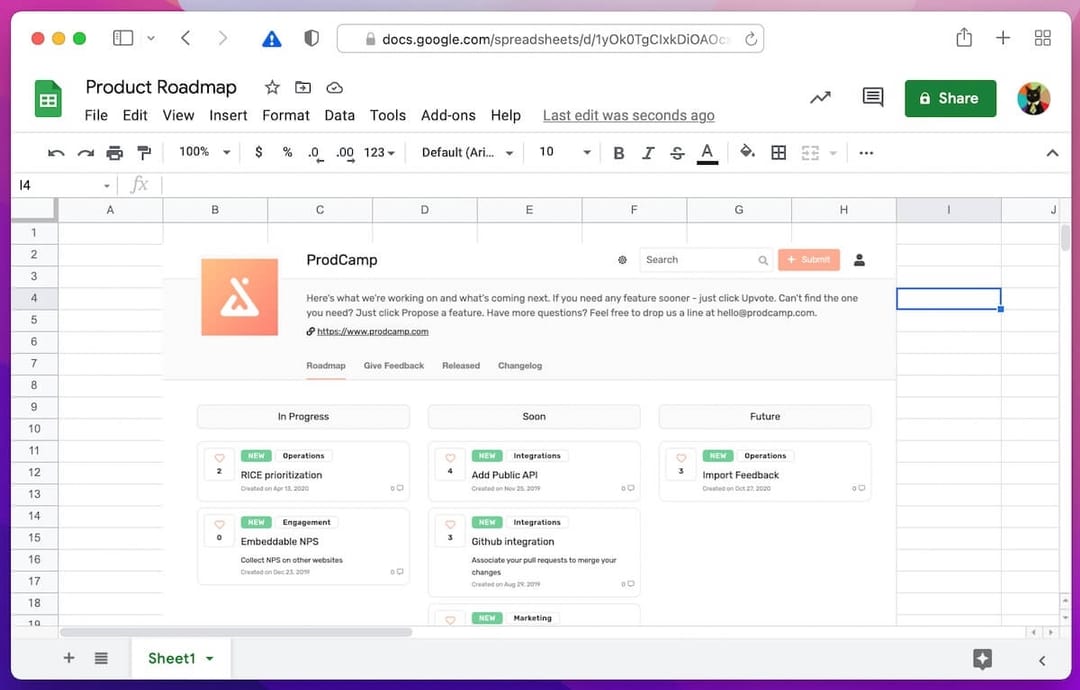This screenshot has height=690, width=1080.
Task: Toggle strikethrough formatting
Action: pyautogui.click(x=677, y=153)
